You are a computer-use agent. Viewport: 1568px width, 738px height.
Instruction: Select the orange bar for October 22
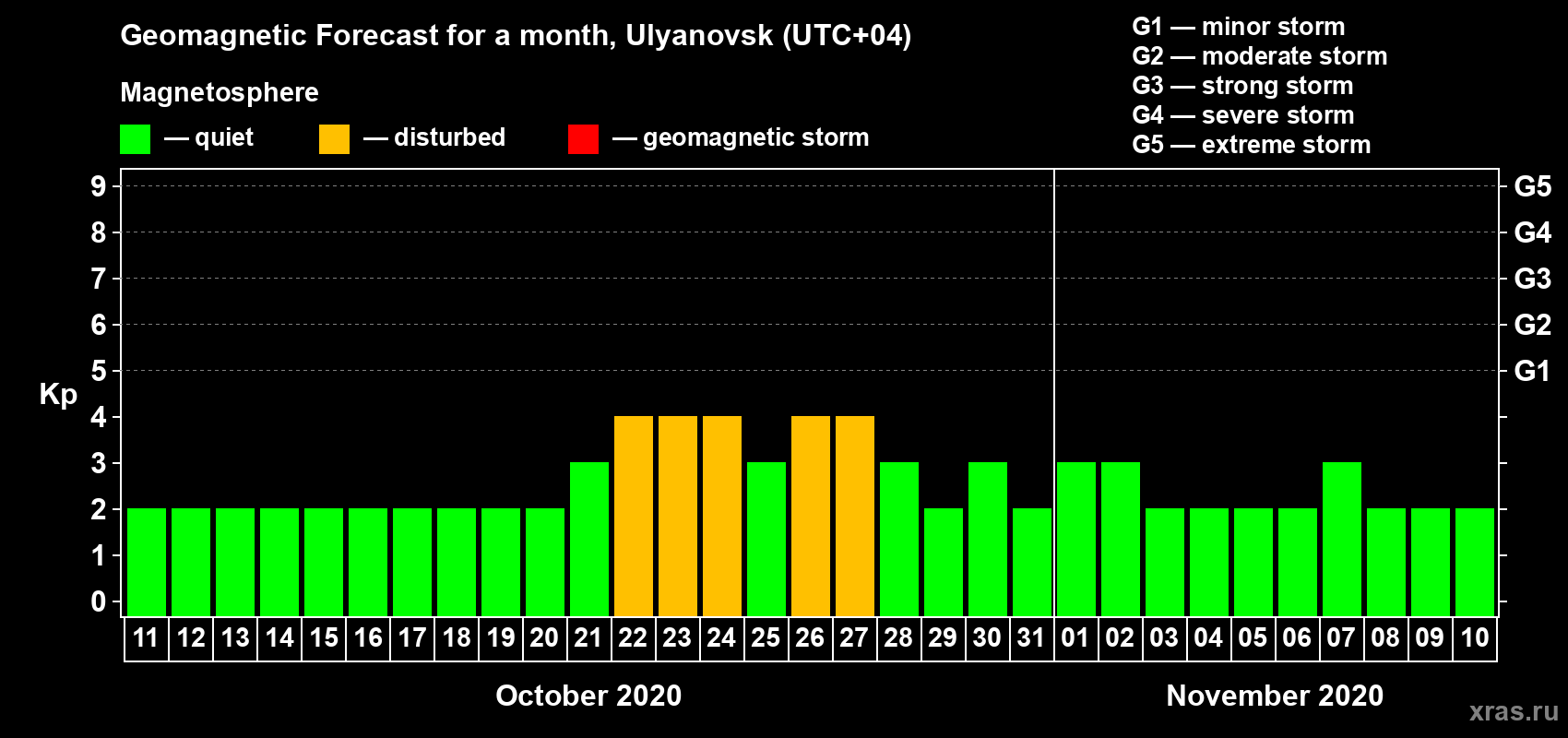634,516
